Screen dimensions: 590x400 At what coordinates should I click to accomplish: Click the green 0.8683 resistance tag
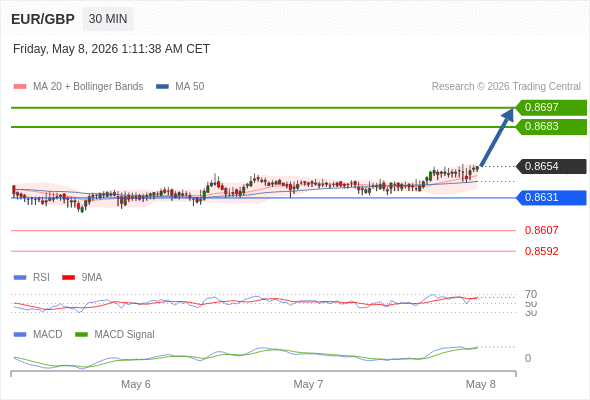[x=551, y=126]
